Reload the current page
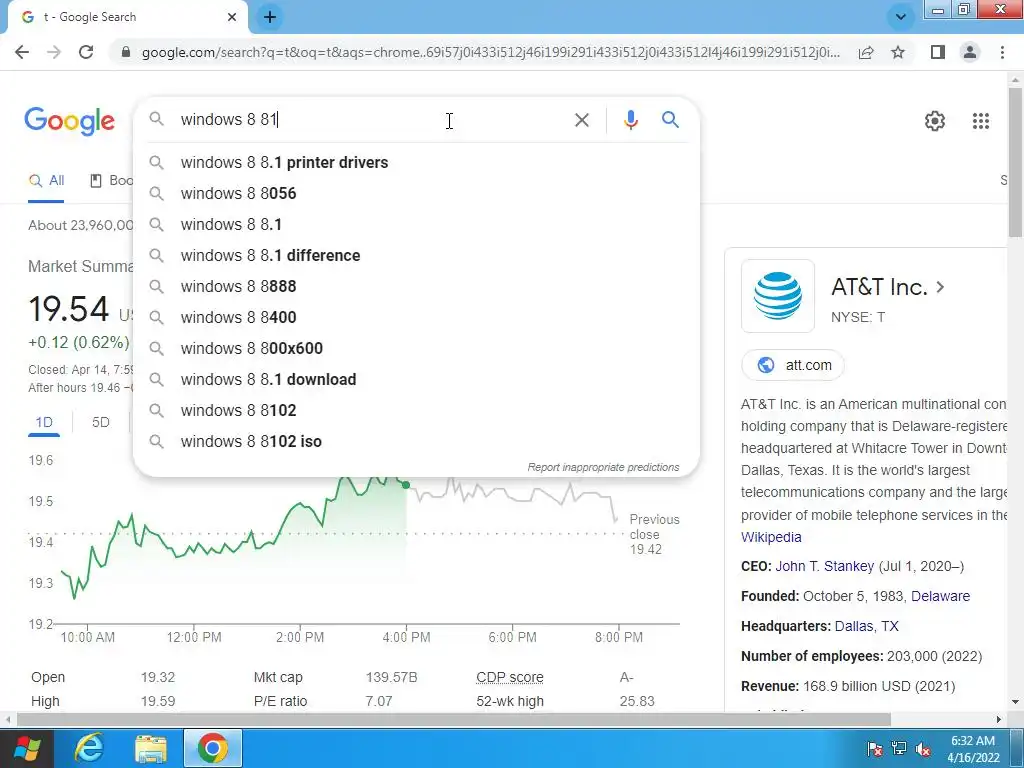Image resolution: width=1024 pixels, height=768 pixels. (86, 52)
